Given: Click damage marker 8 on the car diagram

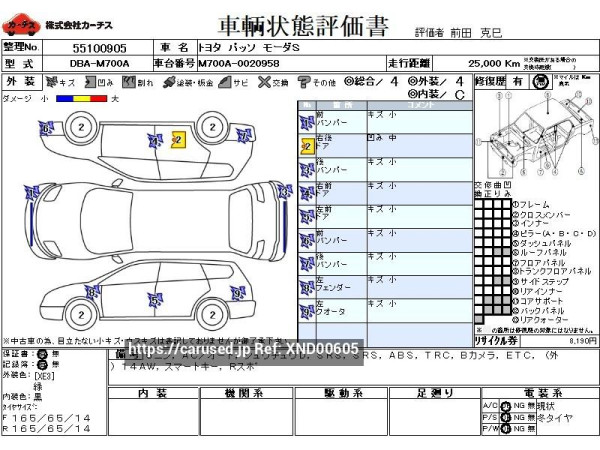Looking at the screenshot, I should [x=92, y=293].
